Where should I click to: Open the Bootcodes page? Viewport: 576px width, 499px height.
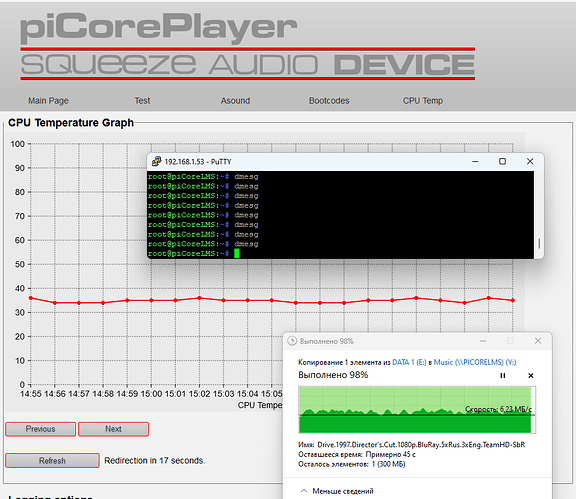(329, 101)
